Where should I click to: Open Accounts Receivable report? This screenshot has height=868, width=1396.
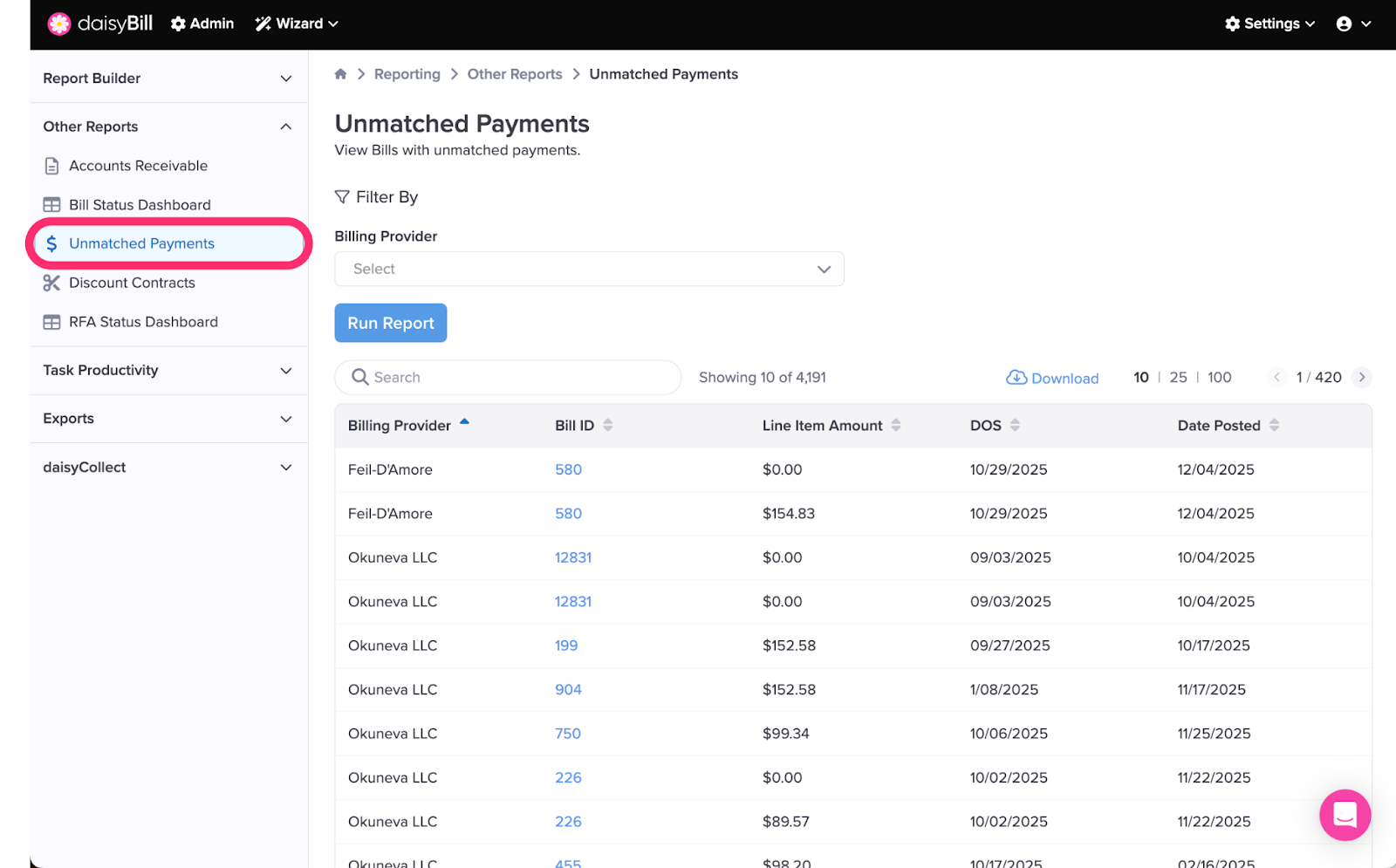click(138, 166)
